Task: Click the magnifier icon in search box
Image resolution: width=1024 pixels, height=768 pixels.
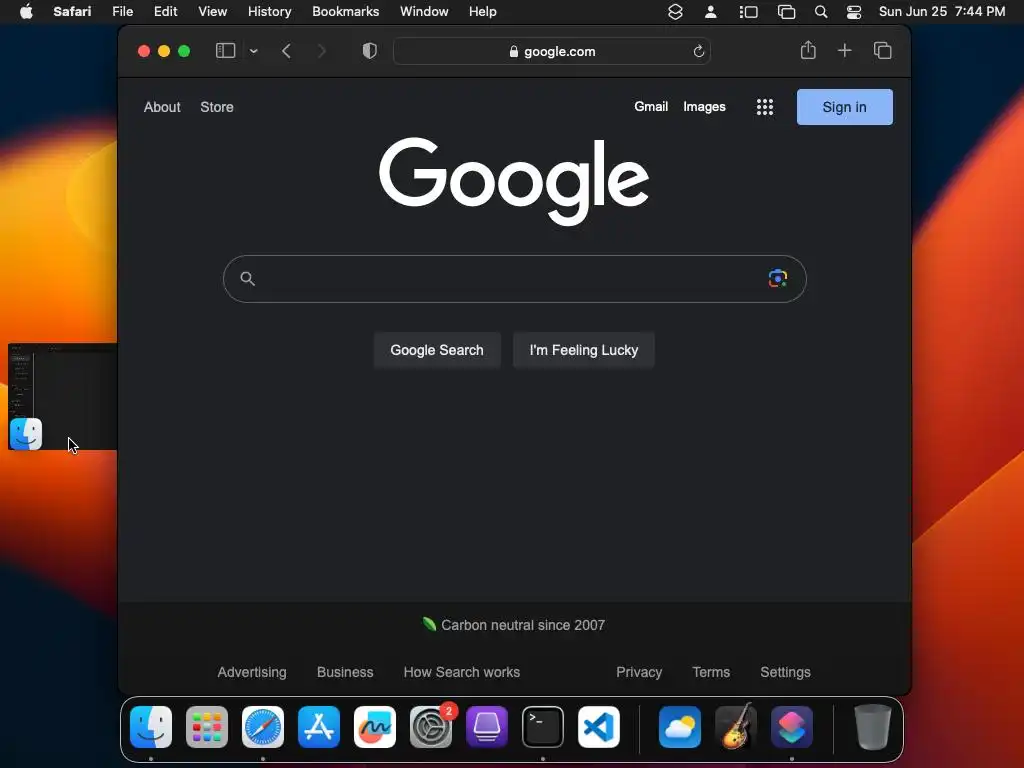Action: click(x=248, y=279)
